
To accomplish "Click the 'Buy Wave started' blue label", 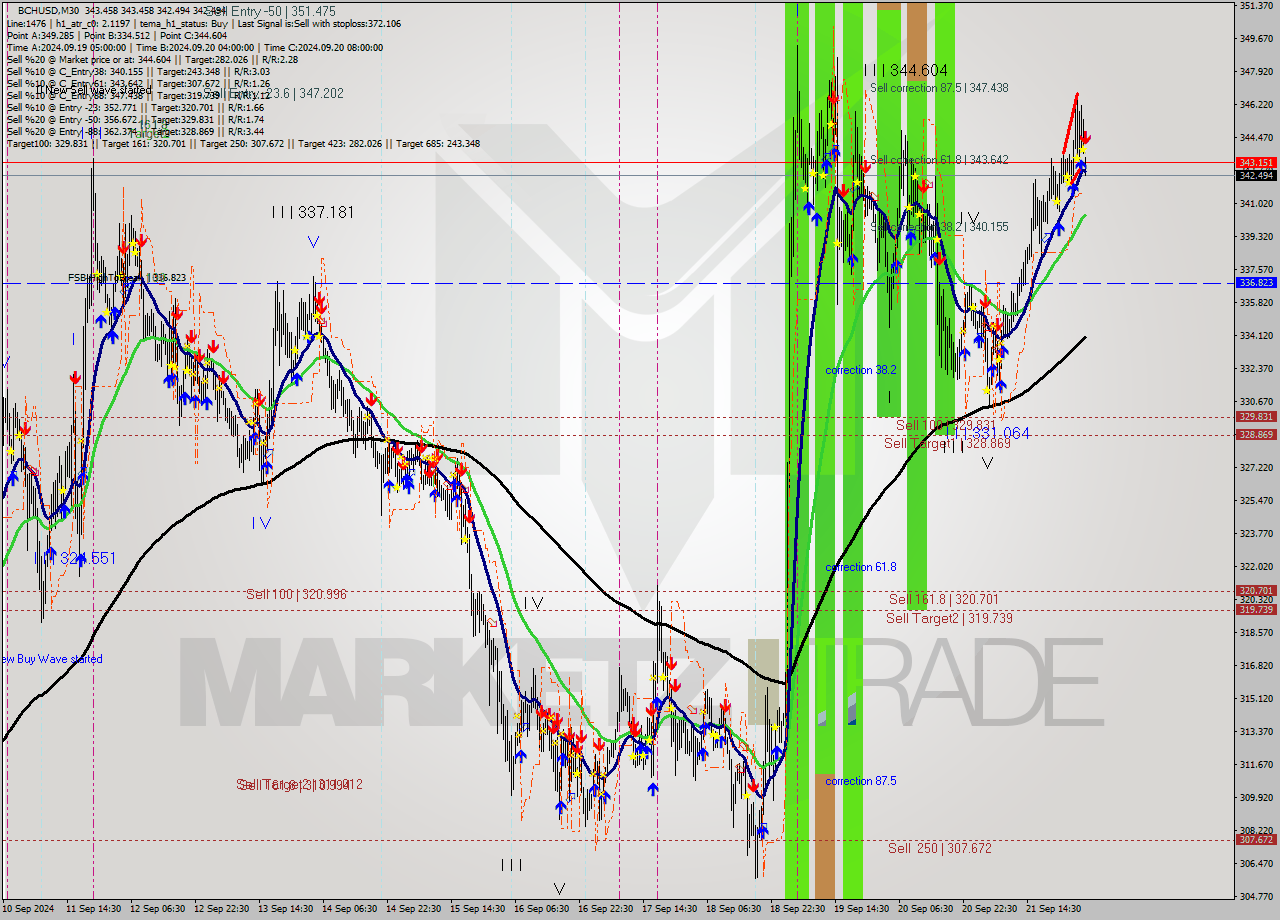I will coord(53,659).
